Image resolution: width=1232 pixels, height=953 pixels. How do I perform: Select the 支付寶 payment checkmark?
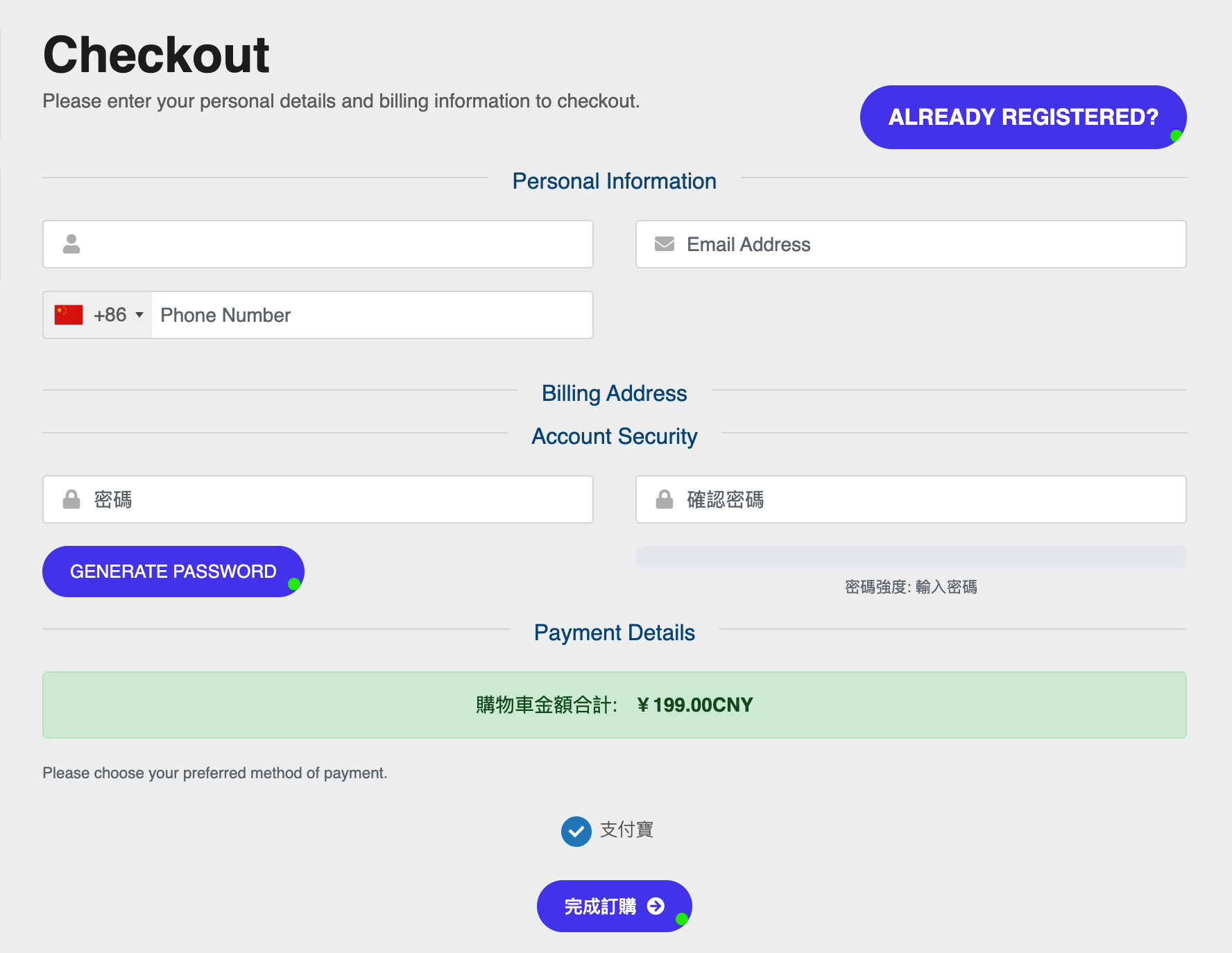point(576,831)
